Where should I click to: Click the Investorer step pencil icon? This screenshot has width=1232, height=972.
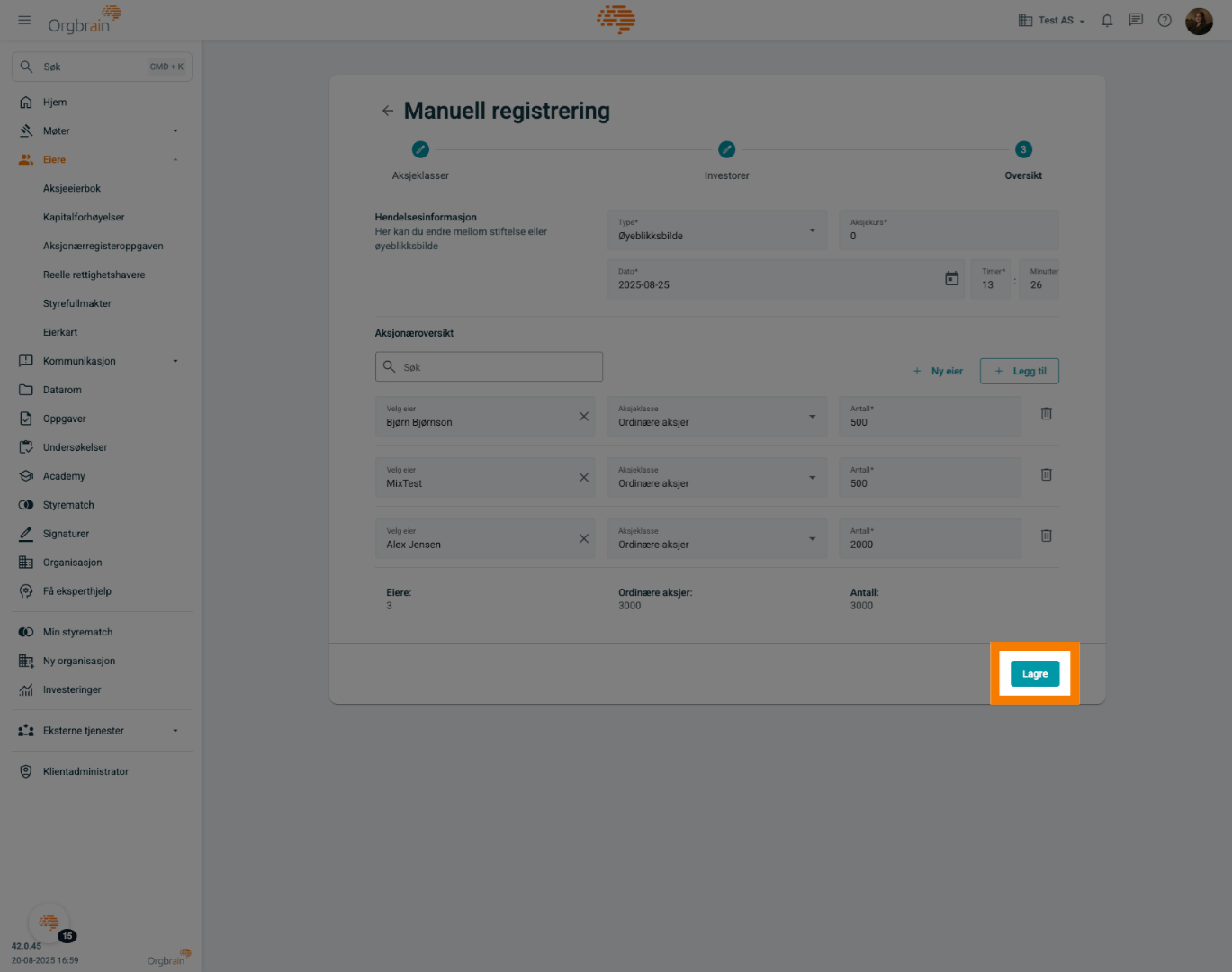click(726, 149)
